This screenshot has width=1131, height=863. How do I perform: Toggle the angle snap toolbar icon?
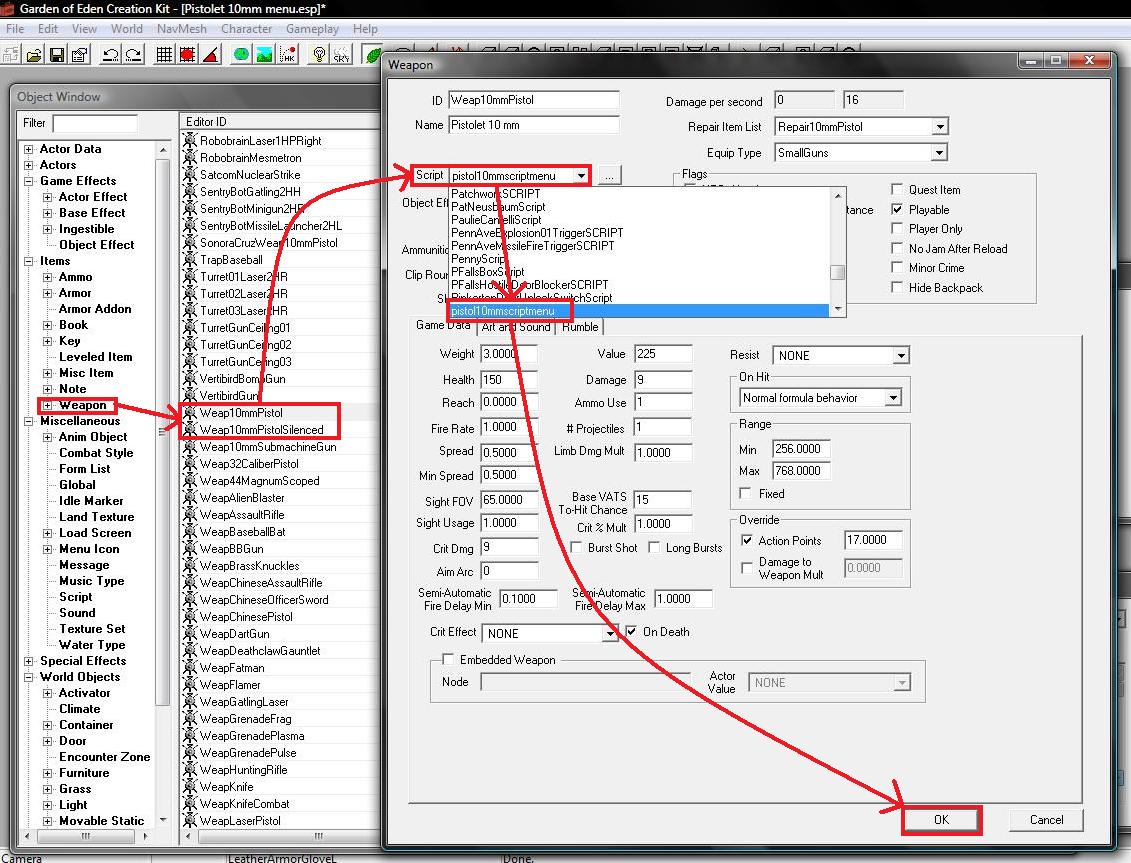[x=211, y=54]
